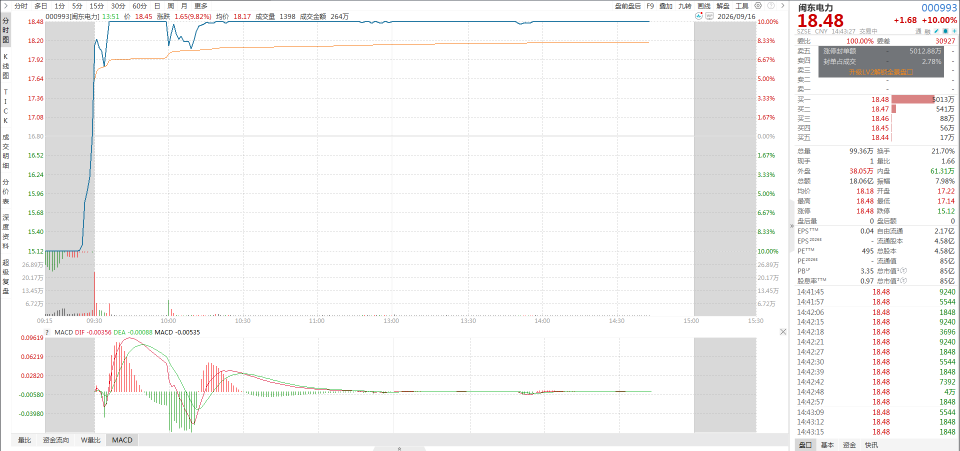This screenshot has height=451, width=960.
Task: Select the 周 weekly period
Action: coord(170,6)
